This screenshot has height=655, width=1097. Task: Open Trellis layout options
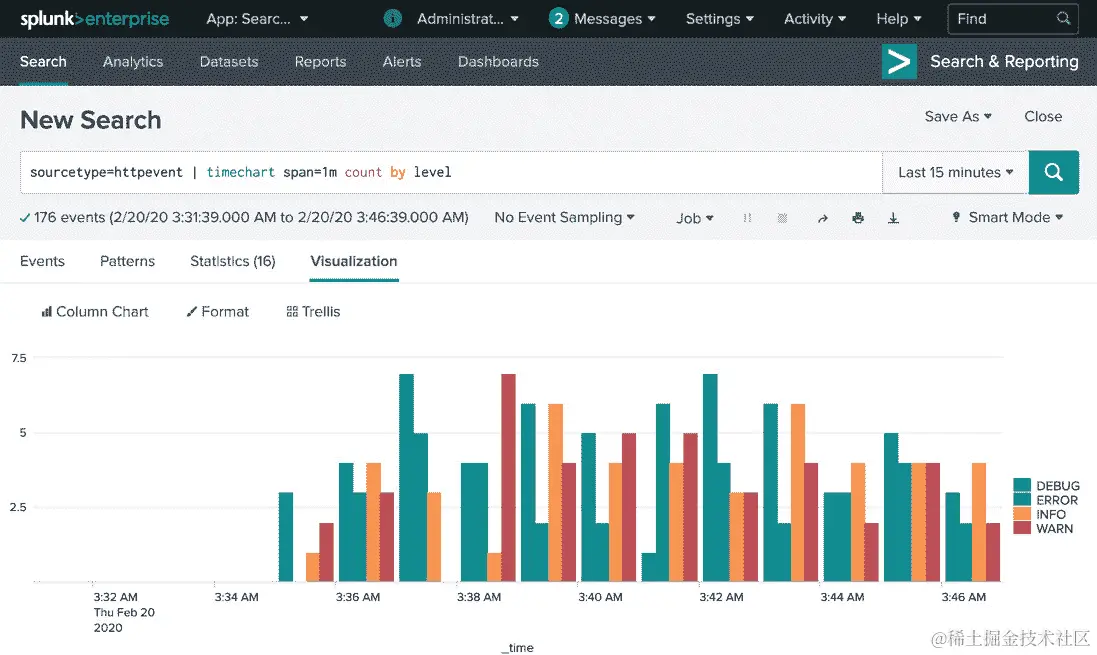point(313,312)
